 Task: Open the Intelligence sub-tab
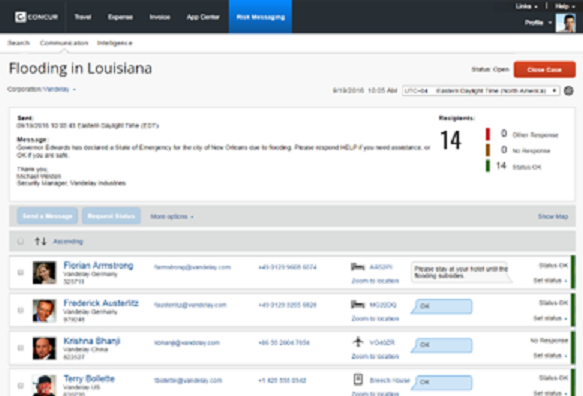tap(115, 43)
